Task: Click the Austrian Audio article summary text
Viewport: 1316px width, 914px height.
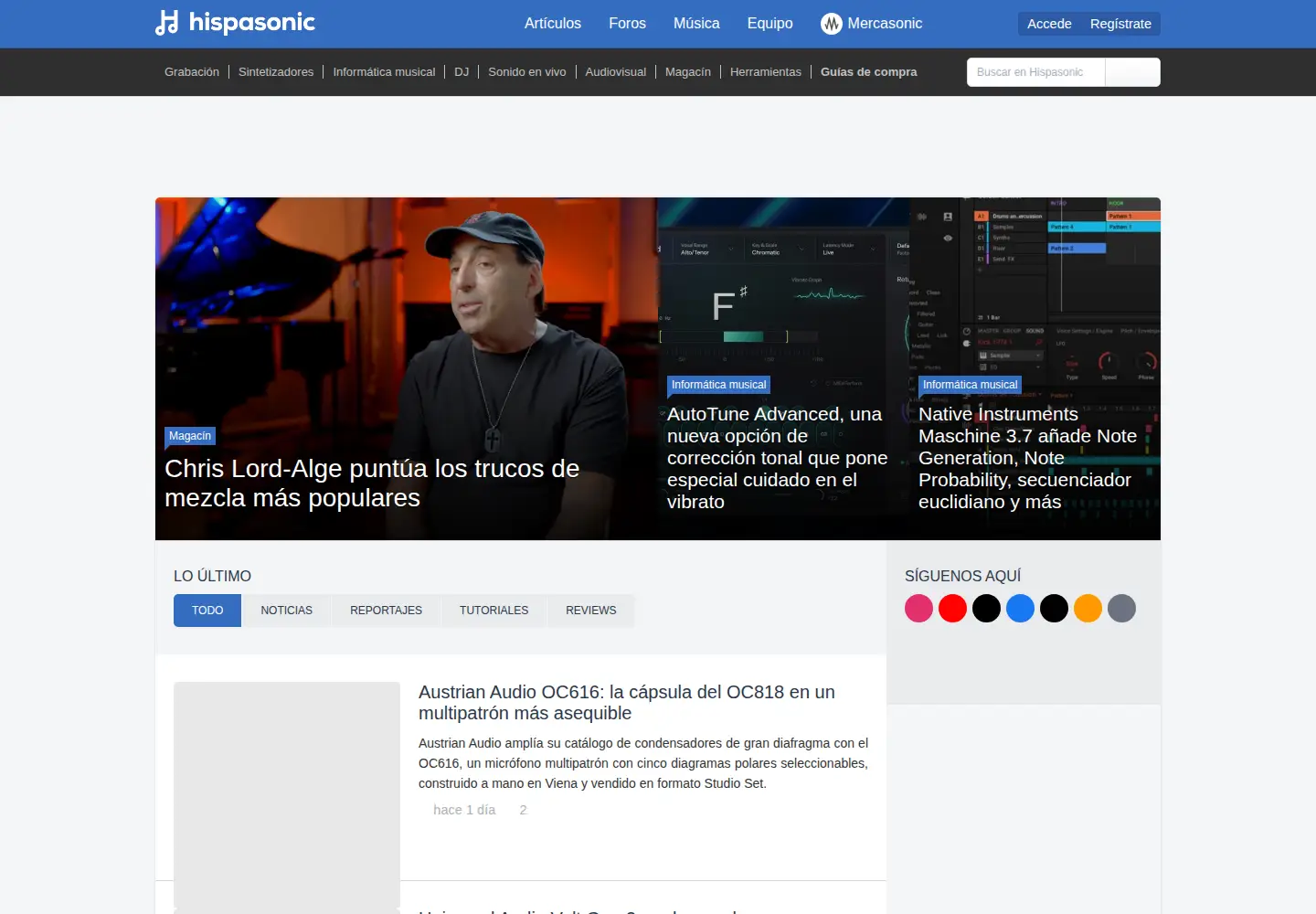Action: coord(643,763)
